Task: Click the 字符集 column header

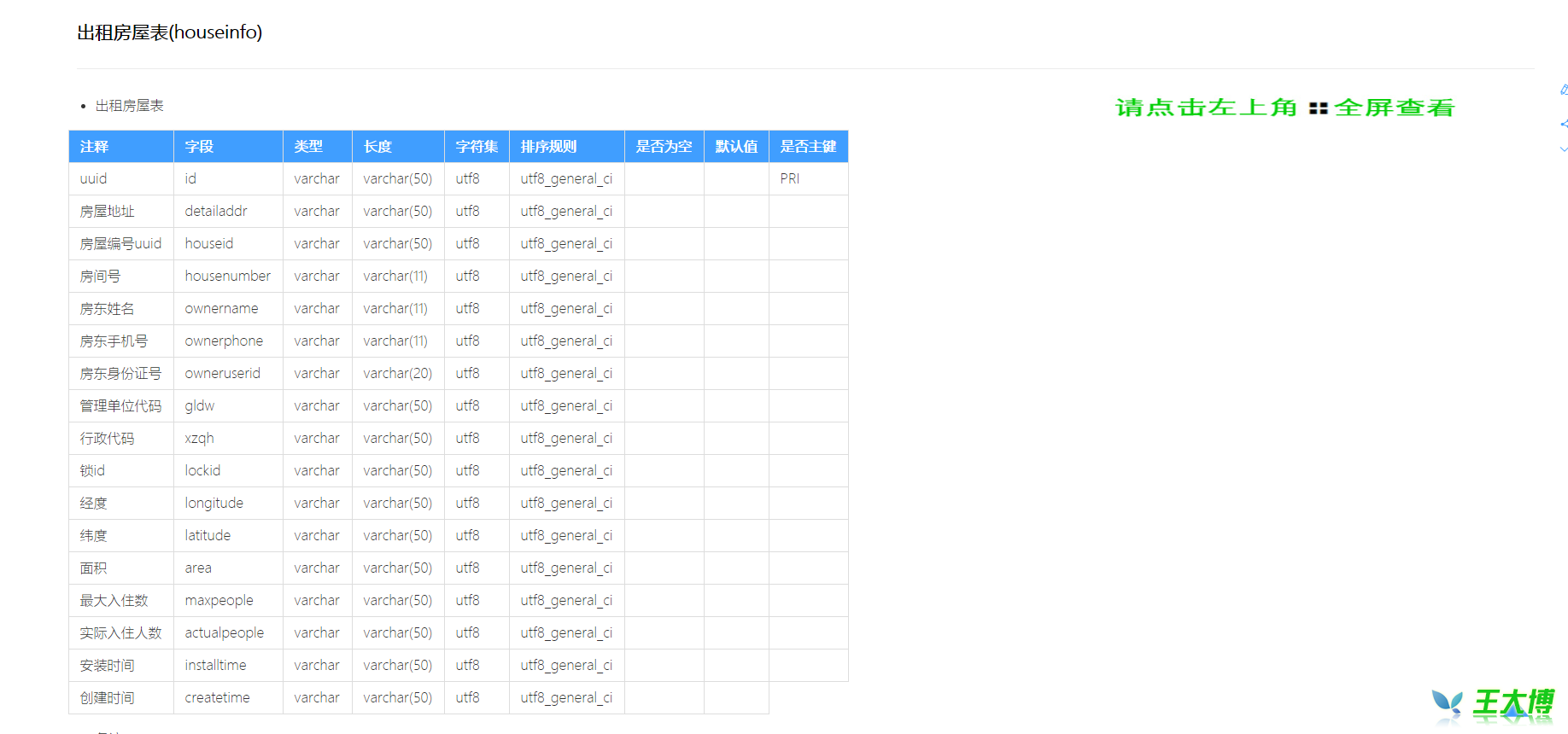Action: tap(477, 147)
